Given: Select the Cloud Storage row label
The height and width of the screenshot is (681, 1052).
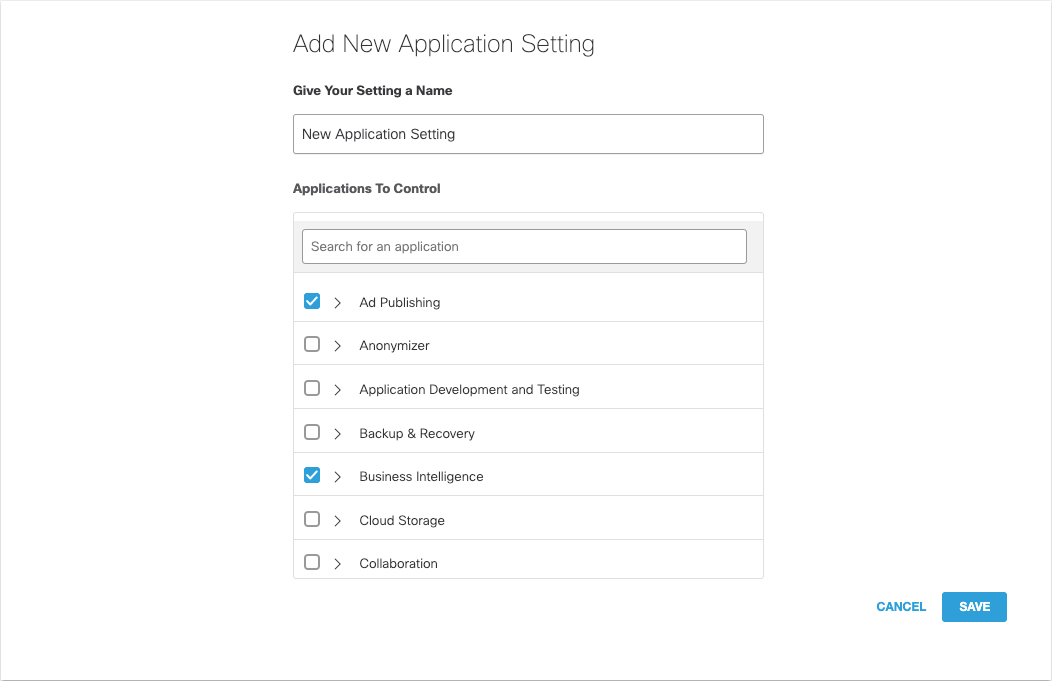Looking at the screenshot, I should coord(402,521).
